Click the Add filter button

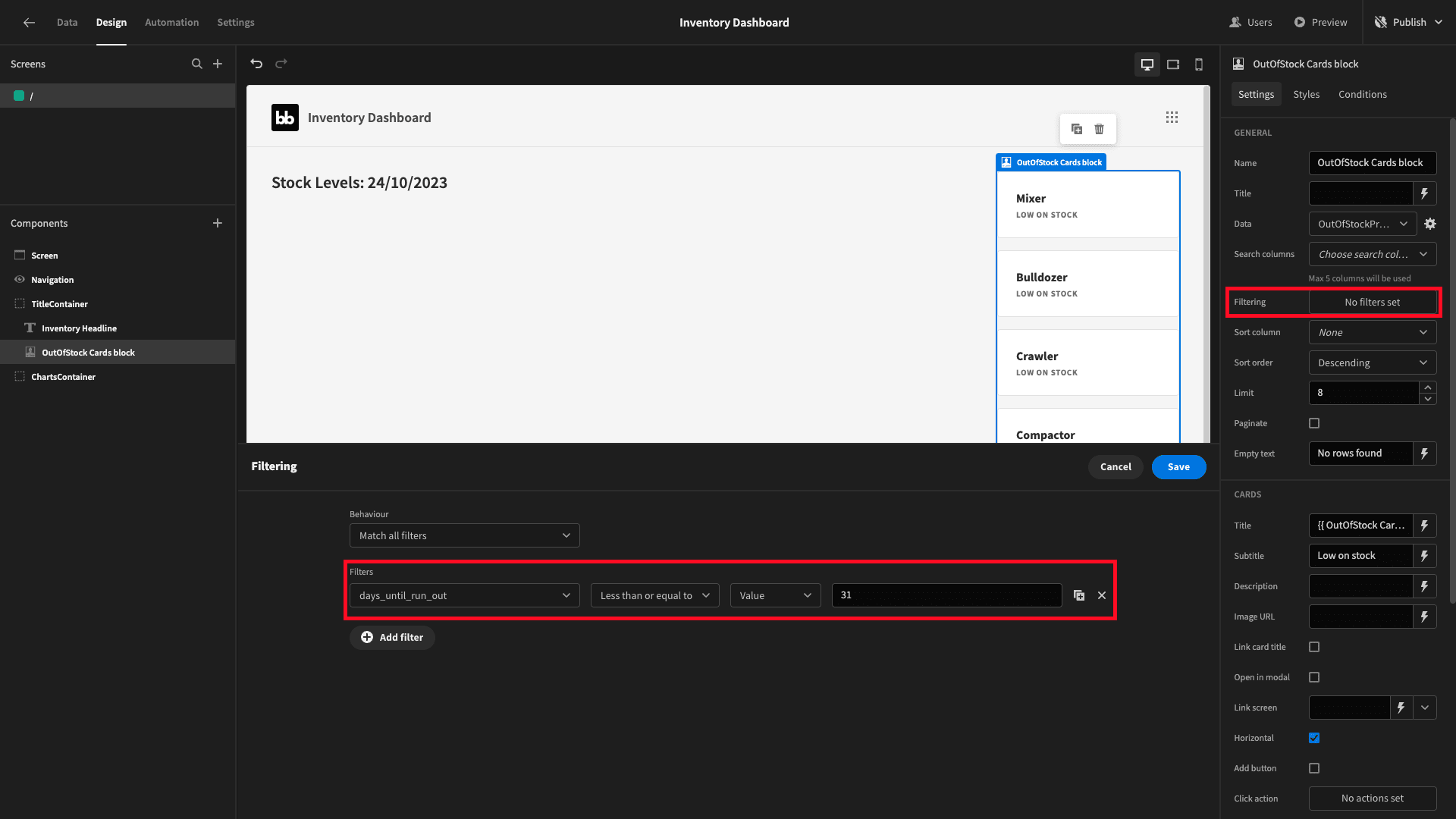(392, 637)
